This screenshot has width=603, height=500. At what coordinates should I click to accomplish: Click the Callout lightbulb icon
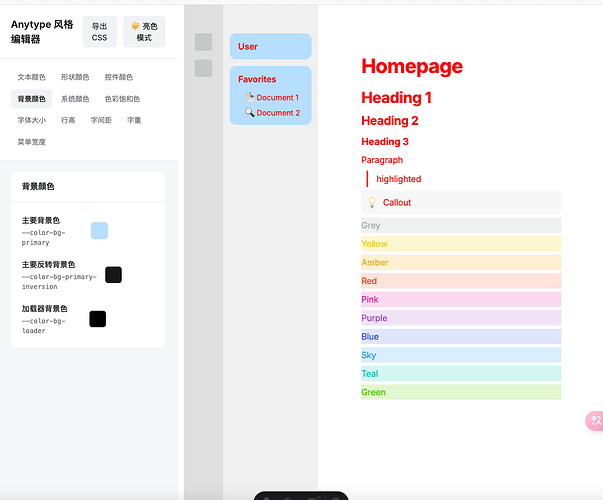coord(372,202)
